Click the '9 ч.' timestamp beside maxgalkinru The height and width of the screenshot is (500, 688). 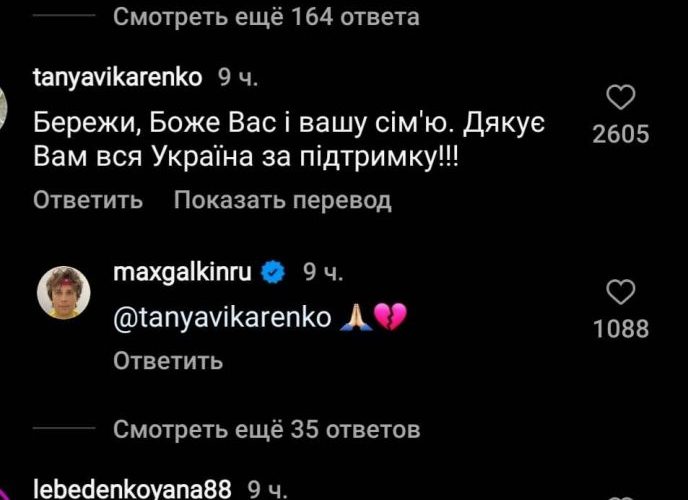(x=323, y=273)
